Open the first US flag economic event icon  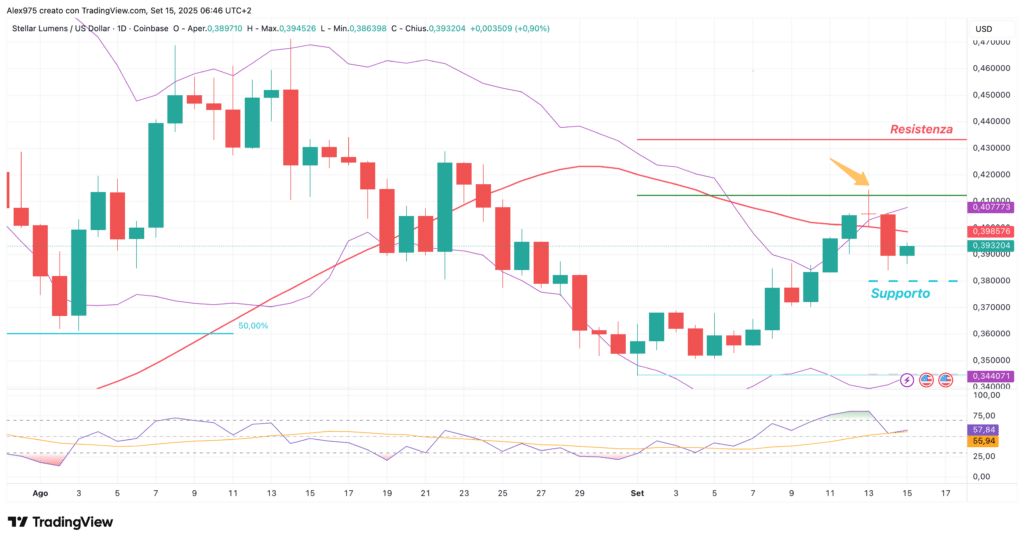point(926,379)
